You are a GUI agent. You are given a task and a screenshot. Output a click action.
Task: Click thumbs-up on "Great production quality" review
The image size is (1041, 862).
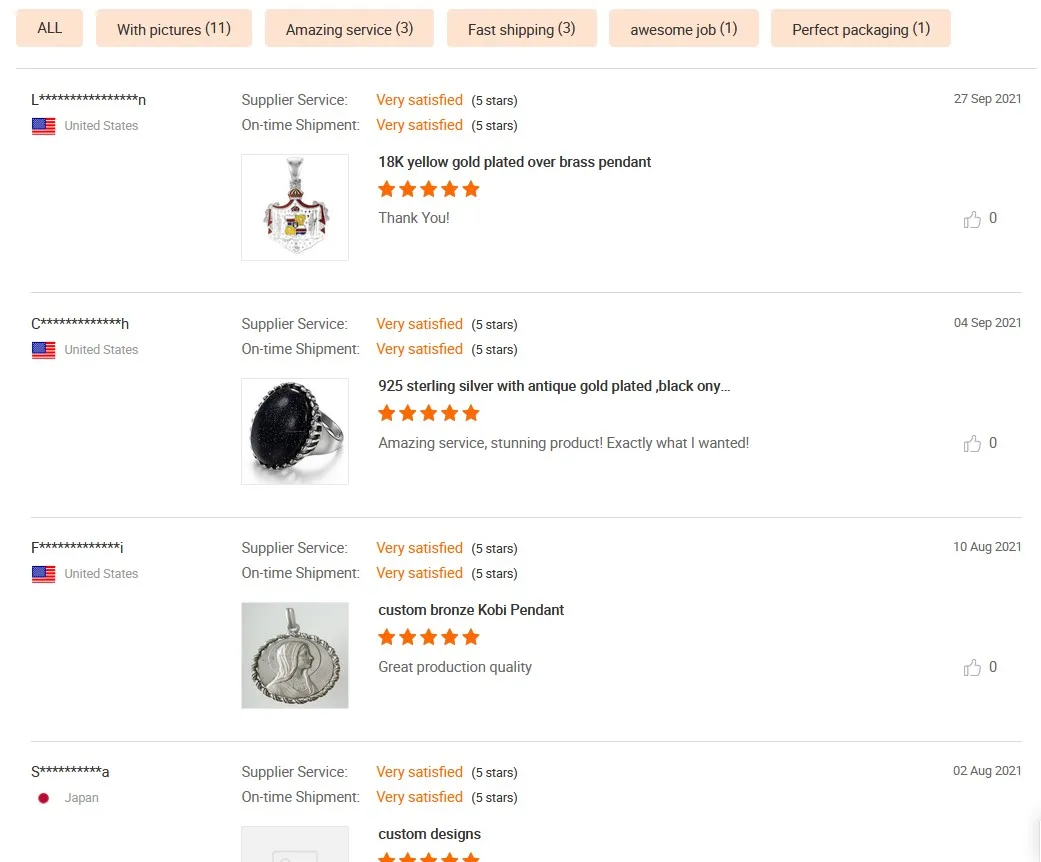tap(972, 668)
